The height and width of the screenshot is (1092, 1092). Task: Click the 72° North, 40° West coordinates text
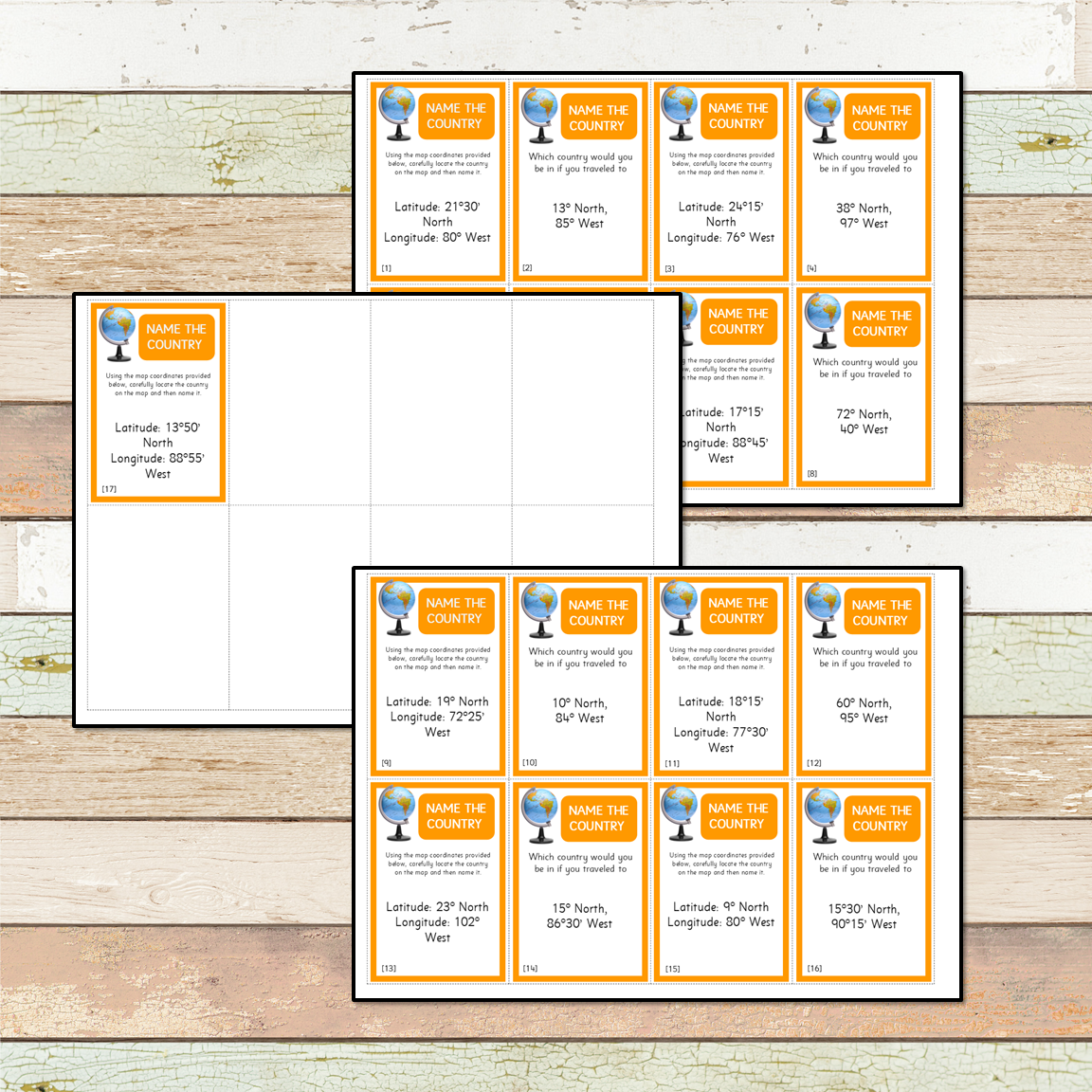(x=864, y=422)
